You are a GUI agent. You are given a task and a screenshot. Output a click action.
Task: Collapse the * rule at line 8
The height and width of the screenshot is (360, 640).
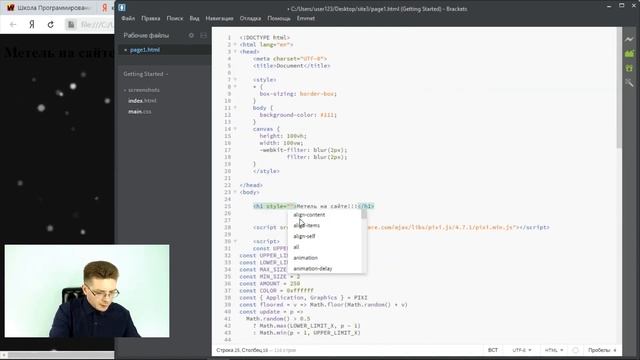click(235, 87)
